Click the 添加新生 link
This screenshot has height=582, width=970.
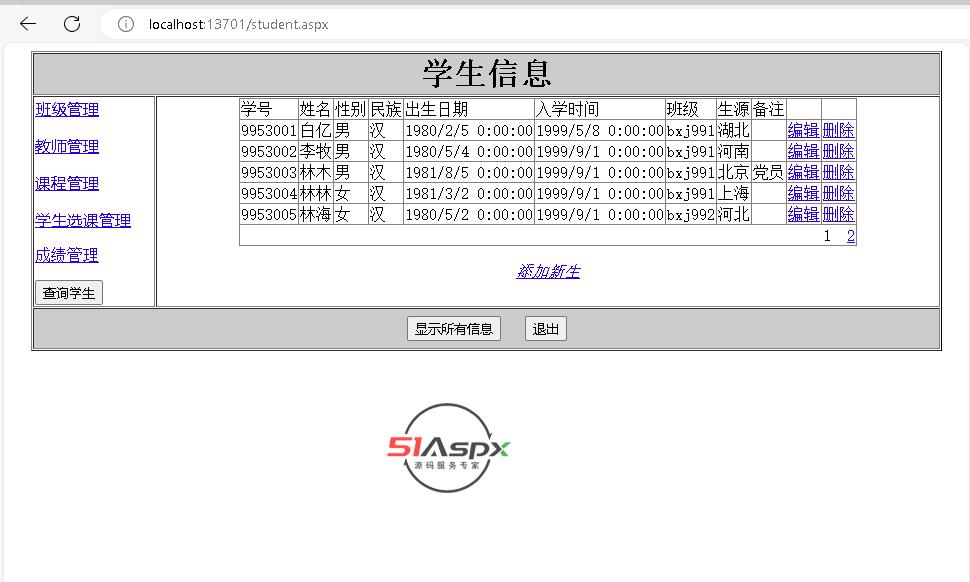[548, 271]
